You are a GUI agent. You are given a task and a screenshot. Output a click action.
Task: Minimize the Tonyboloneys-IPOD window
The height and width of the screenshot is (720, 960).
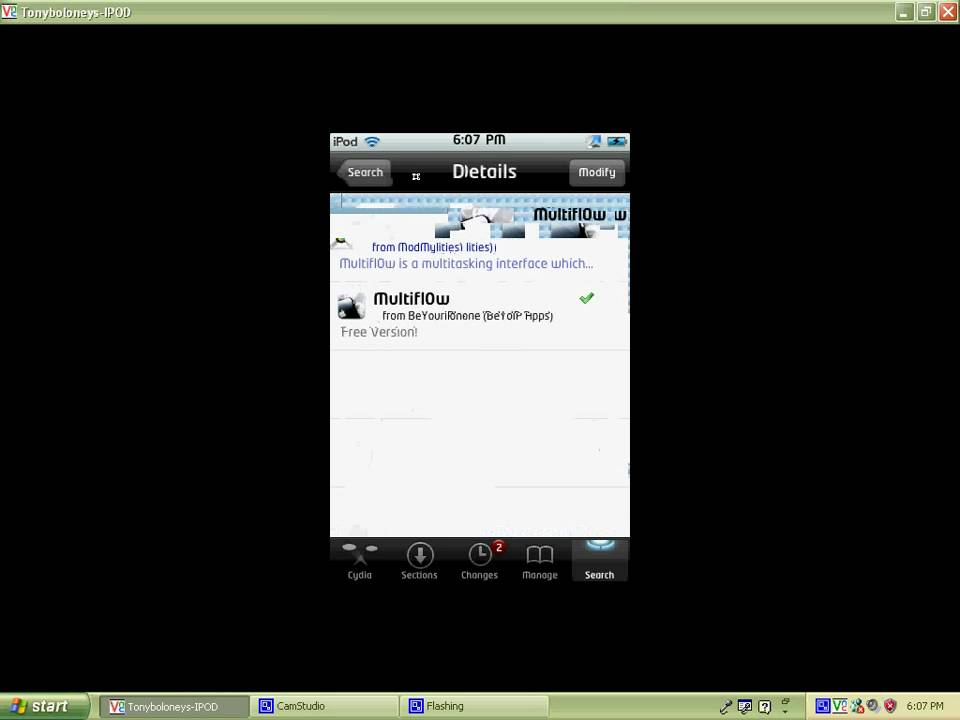(904, 12)
